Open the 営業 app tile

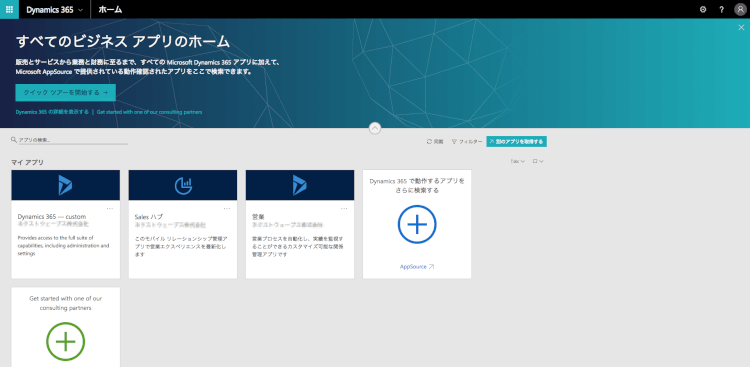(x=300, y=224)
